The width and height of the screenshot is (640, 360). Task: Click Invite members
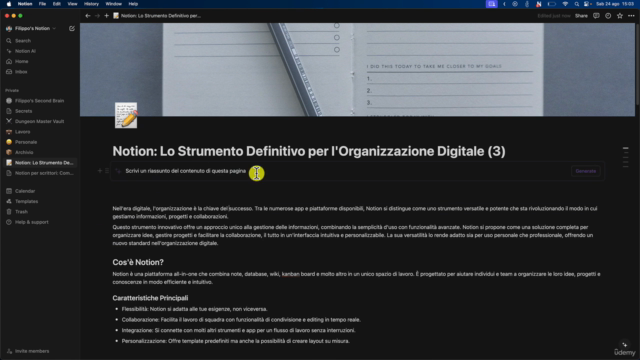(32, 351)
